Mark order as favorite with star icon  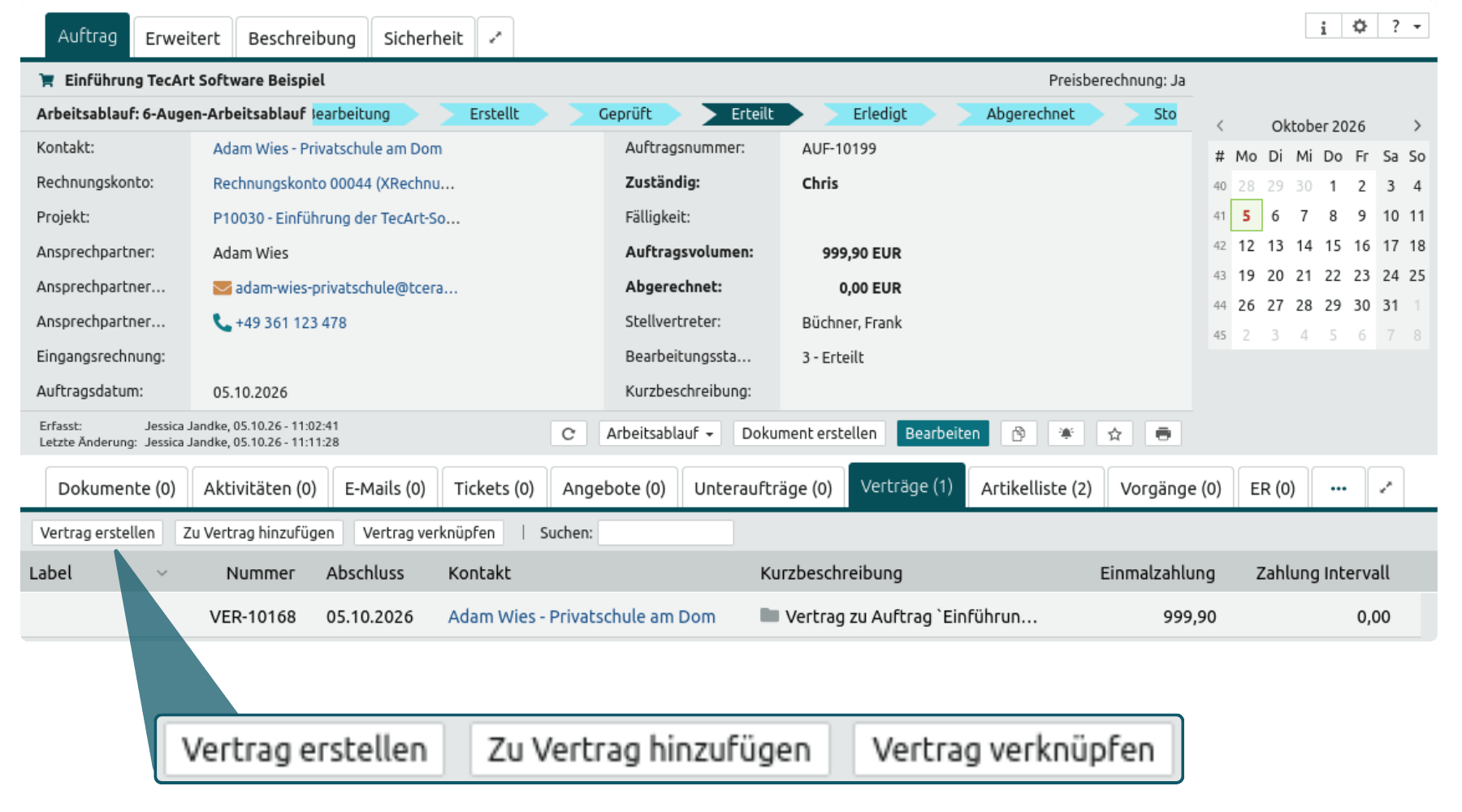click(x=1114, y=434)
